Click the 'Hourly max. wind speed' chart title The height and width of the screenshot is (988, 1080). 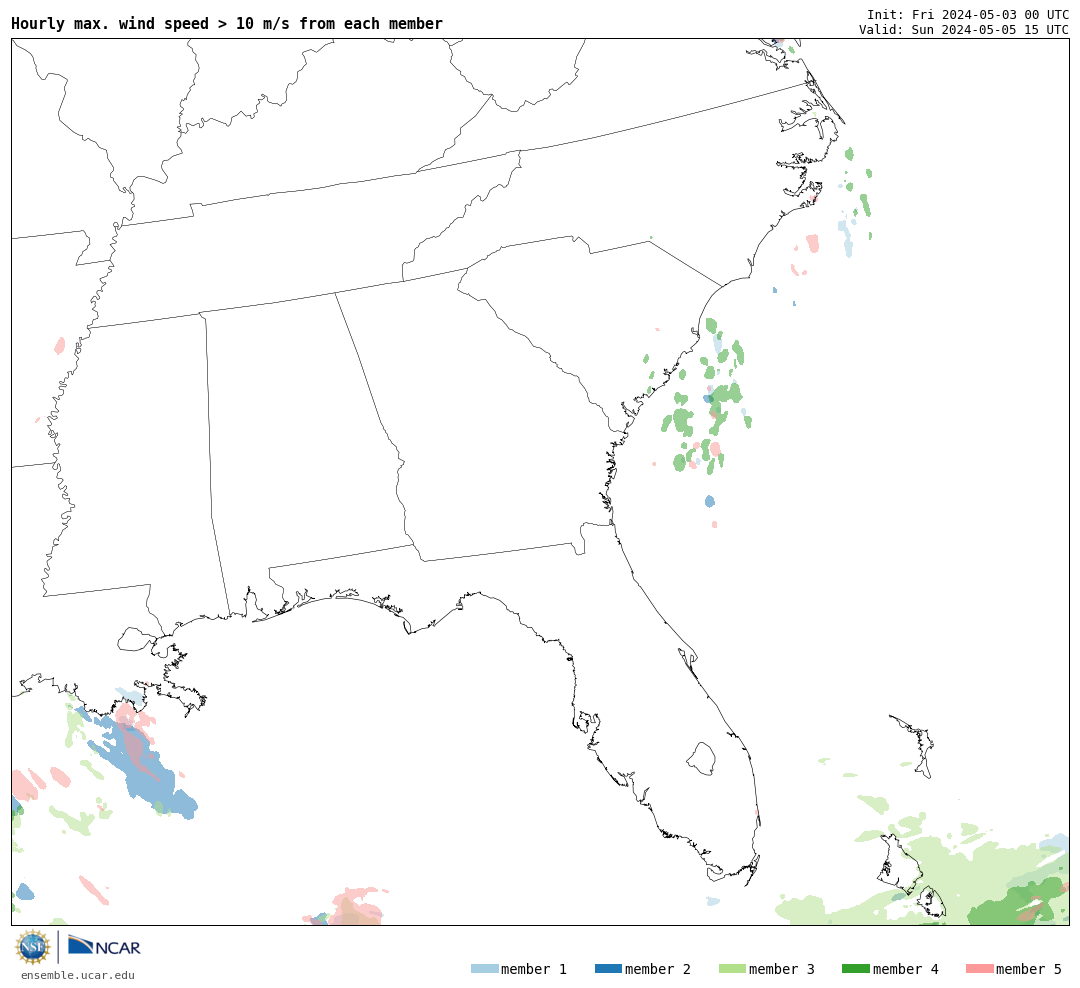(227, 23)
